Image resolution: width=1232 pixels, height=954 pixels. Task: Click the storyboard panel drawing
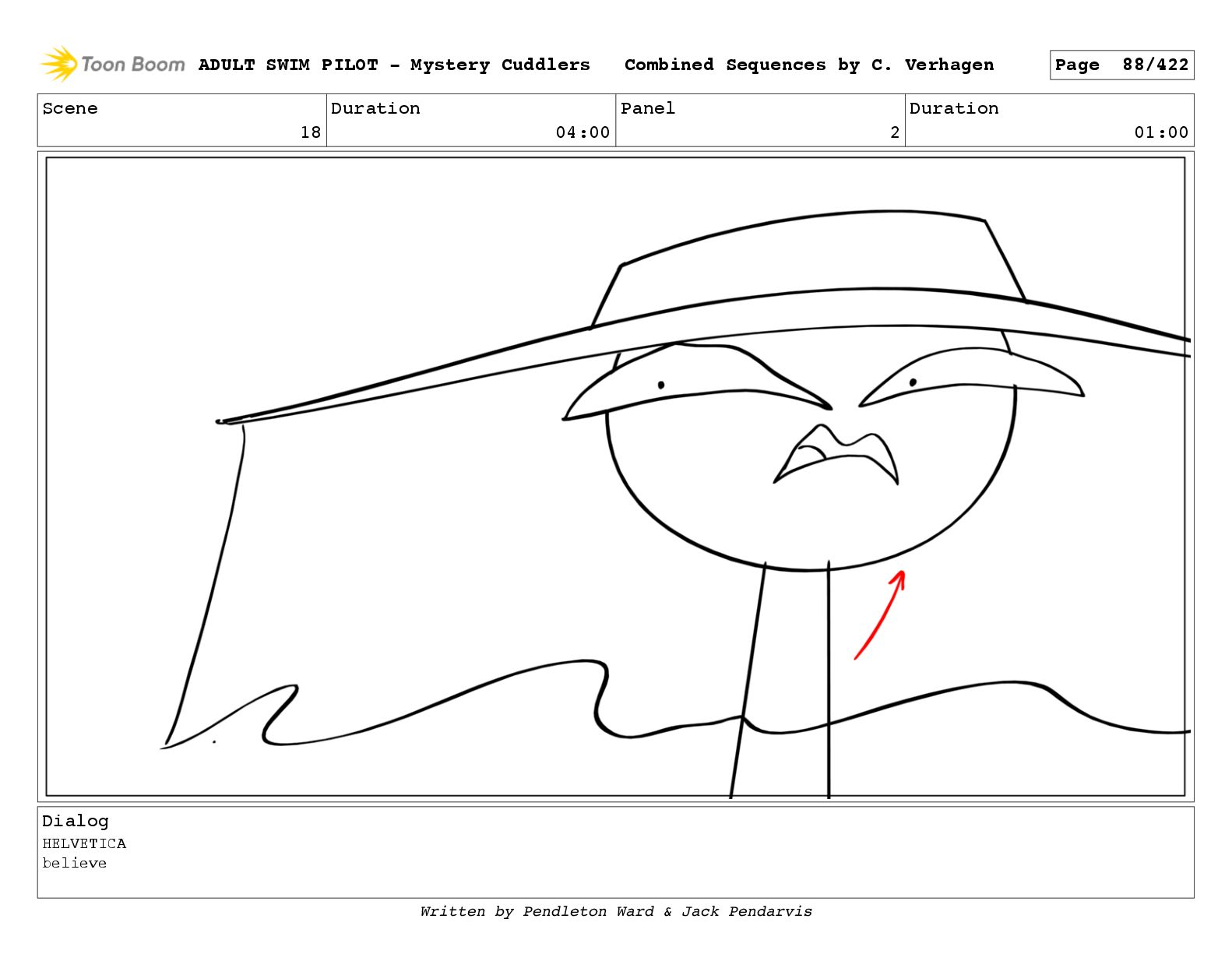(615, 477)
